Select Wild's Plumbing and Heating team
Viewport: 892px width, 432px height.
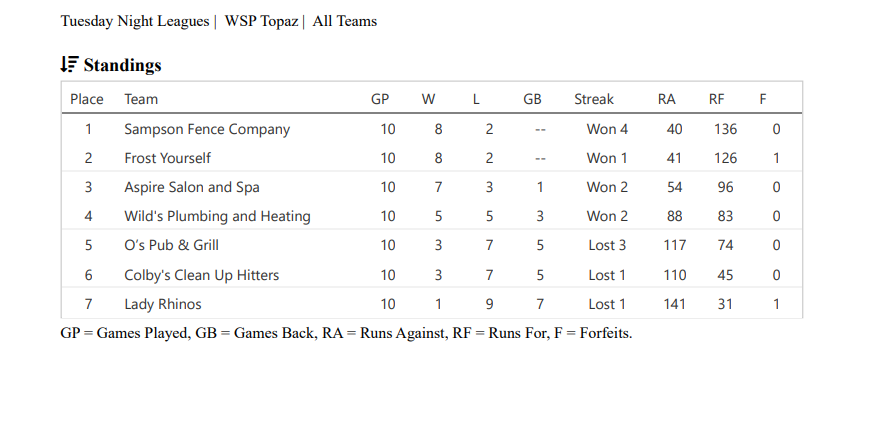[x=217, y=216]
